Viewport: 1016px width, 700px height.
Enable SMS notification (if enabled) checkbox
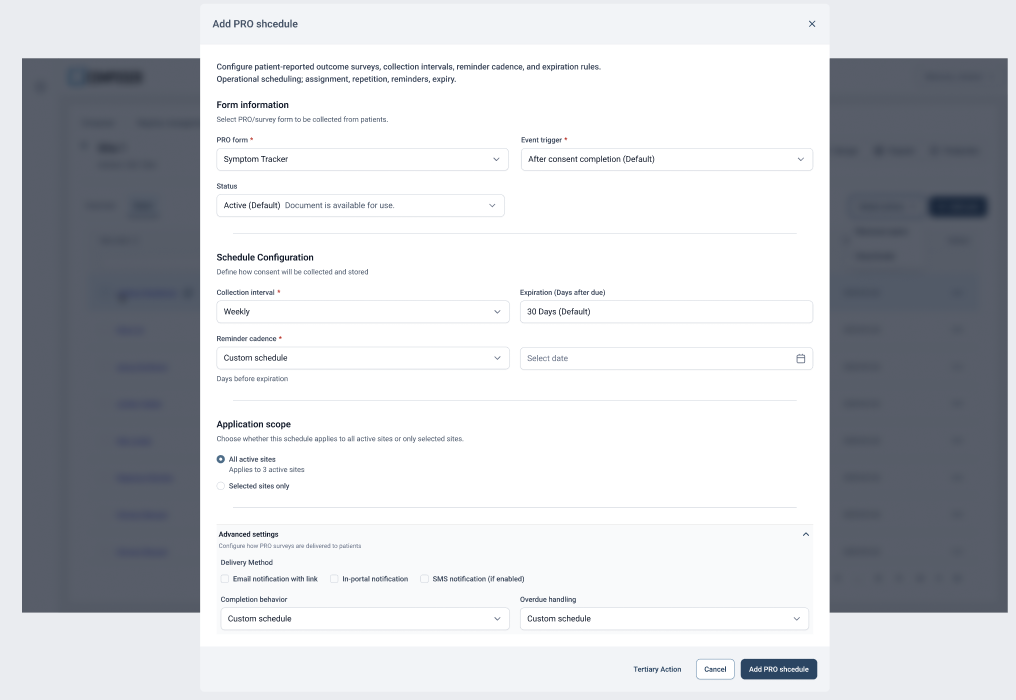point(424,579)
